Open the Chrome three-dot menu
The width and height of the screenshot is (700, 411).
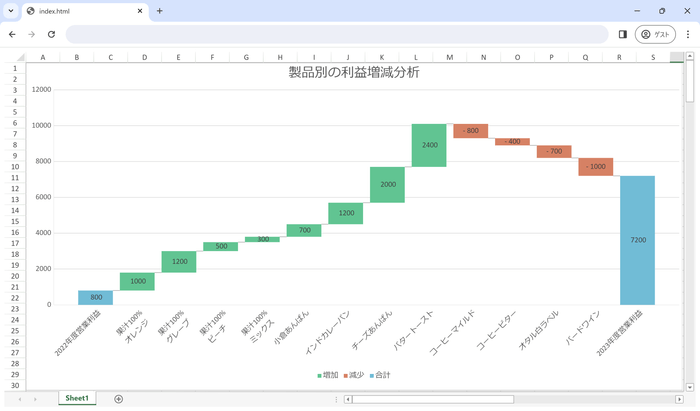point(687,34)
